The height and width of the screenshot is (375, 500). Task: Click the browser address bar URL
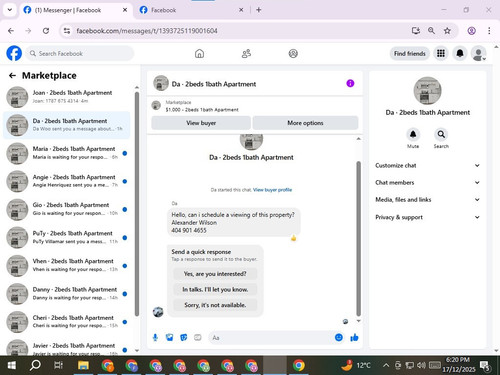147,31
